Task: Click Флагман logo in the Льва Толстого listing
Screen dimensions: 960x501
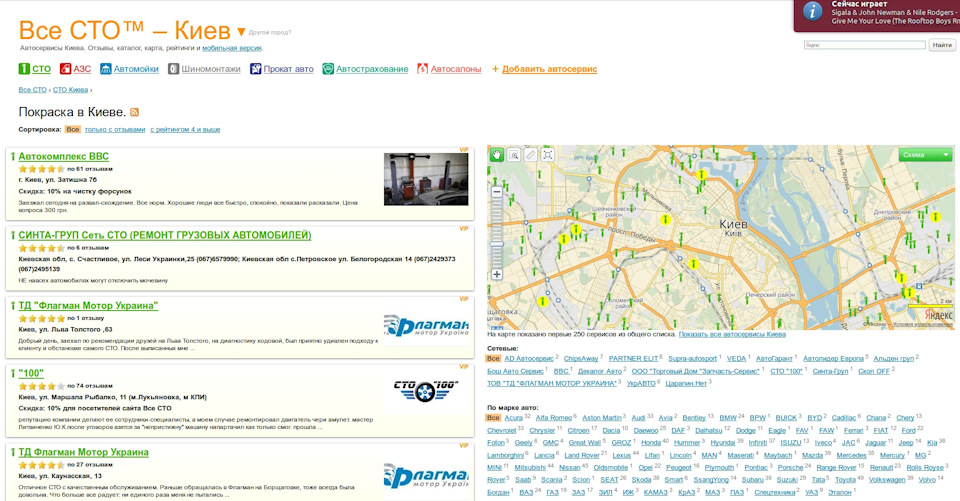Action: click(426, 325)
